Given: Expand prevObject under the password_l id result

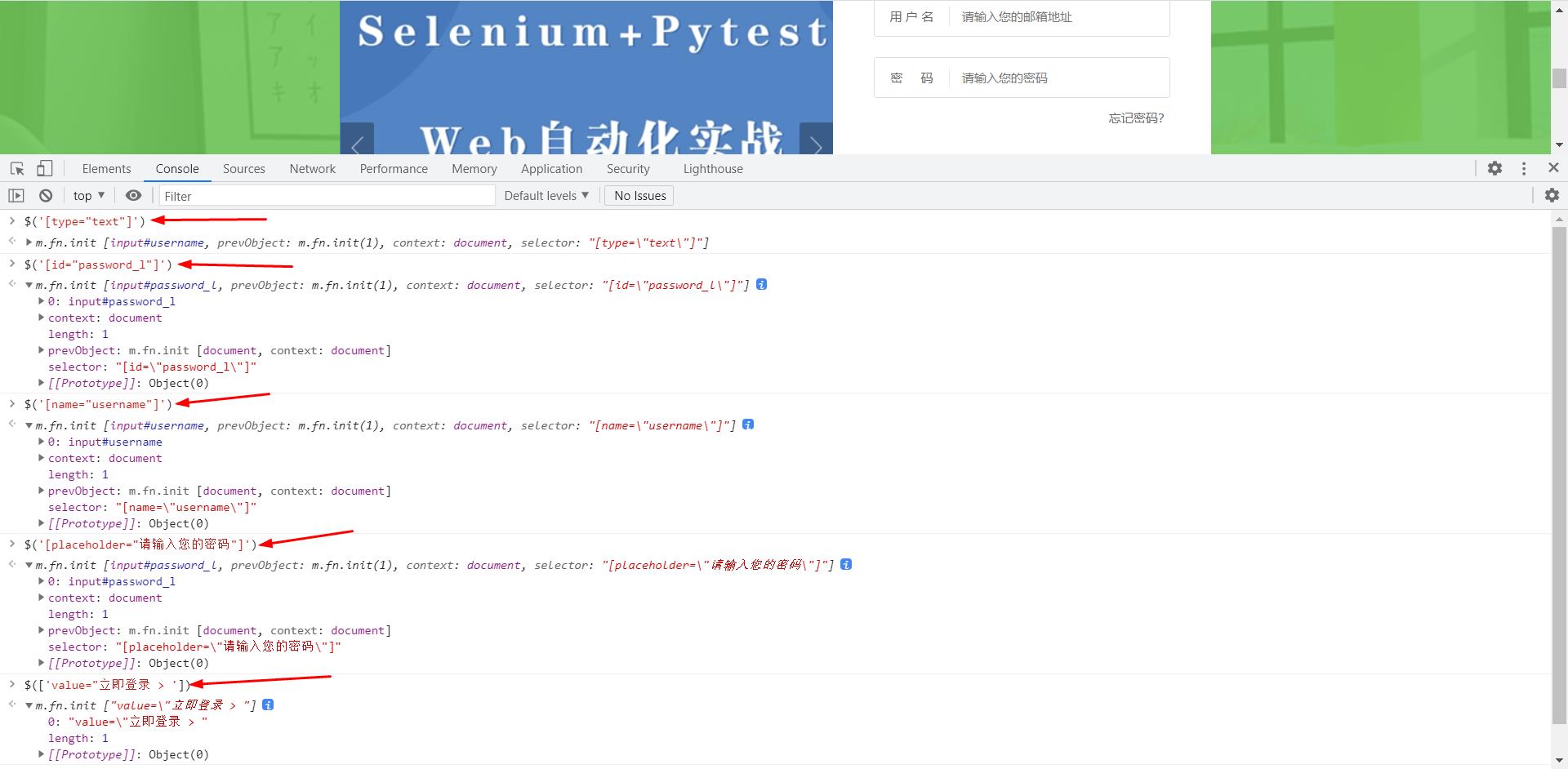Looking at the screenshot, I should [x=41, y=350].
